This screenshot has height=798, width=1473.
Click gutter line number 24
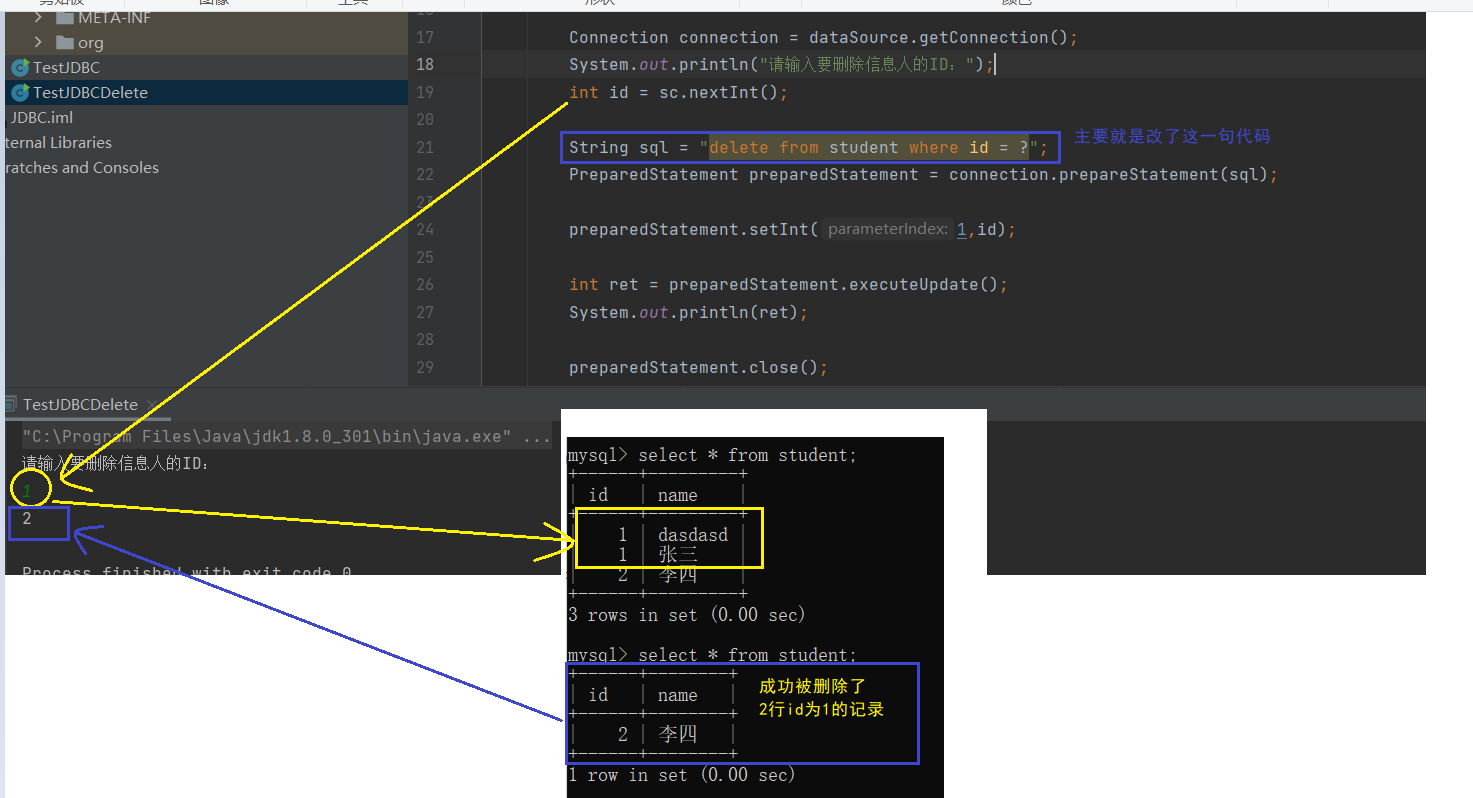(x=425, y=229)
